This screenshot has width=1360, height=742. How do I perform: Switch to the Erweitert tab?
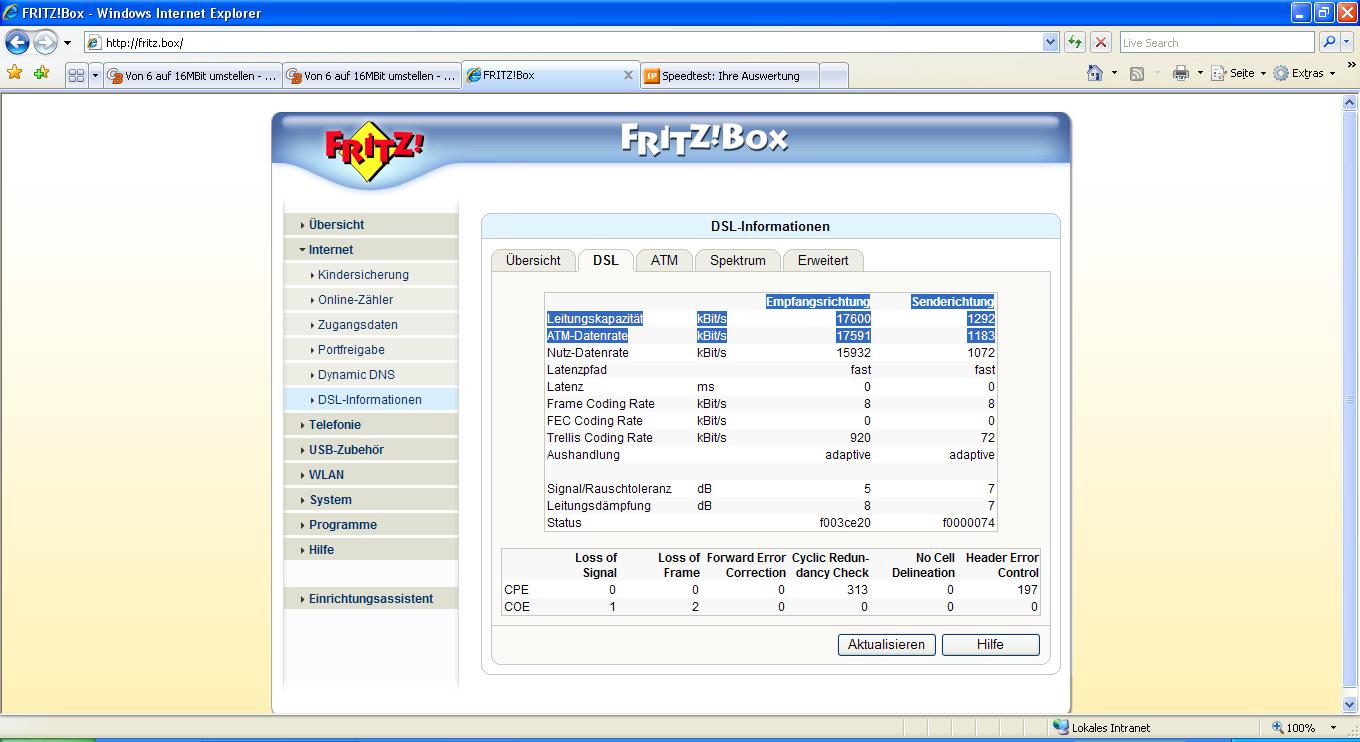(823, 260)
